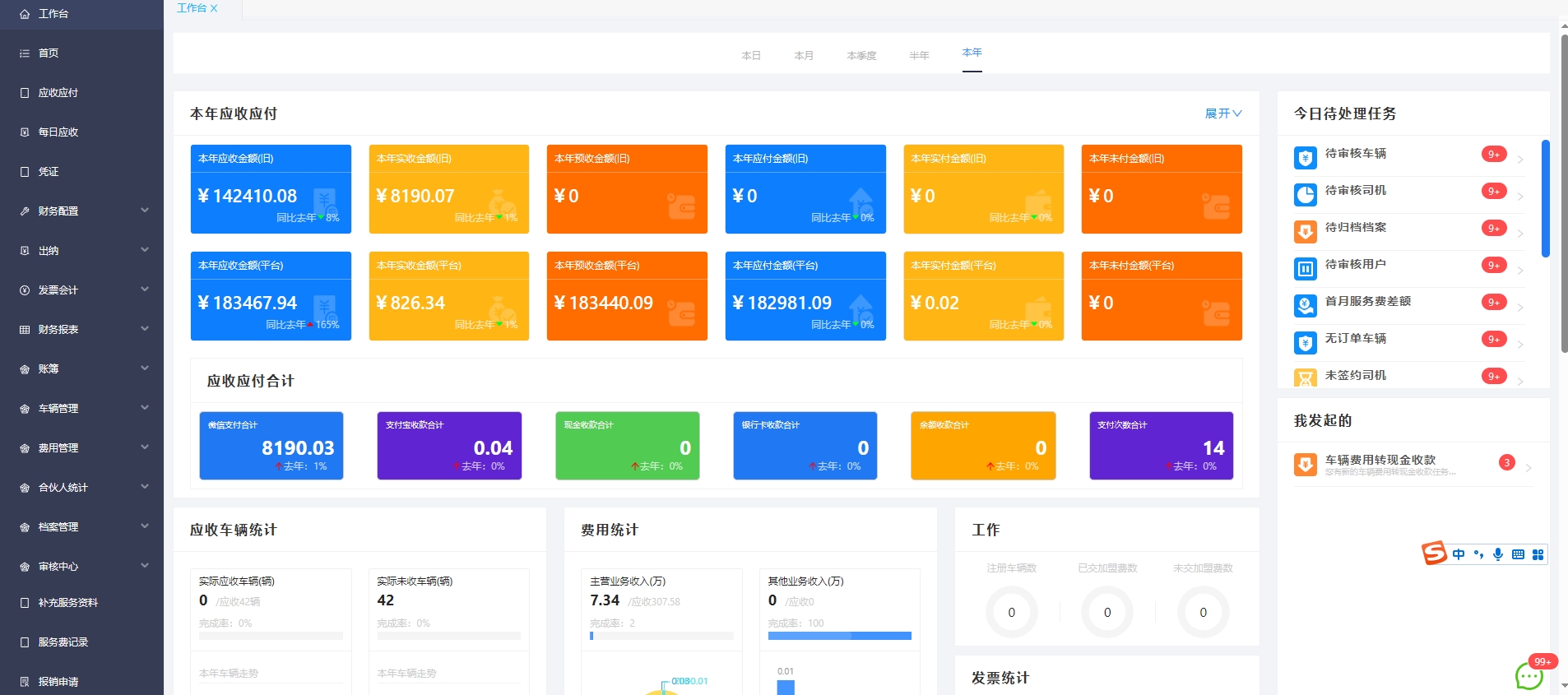Screen dimensions: 1568x695
Task: Click the 补充服务资料 sidebar icon
Action: [25, 603]
